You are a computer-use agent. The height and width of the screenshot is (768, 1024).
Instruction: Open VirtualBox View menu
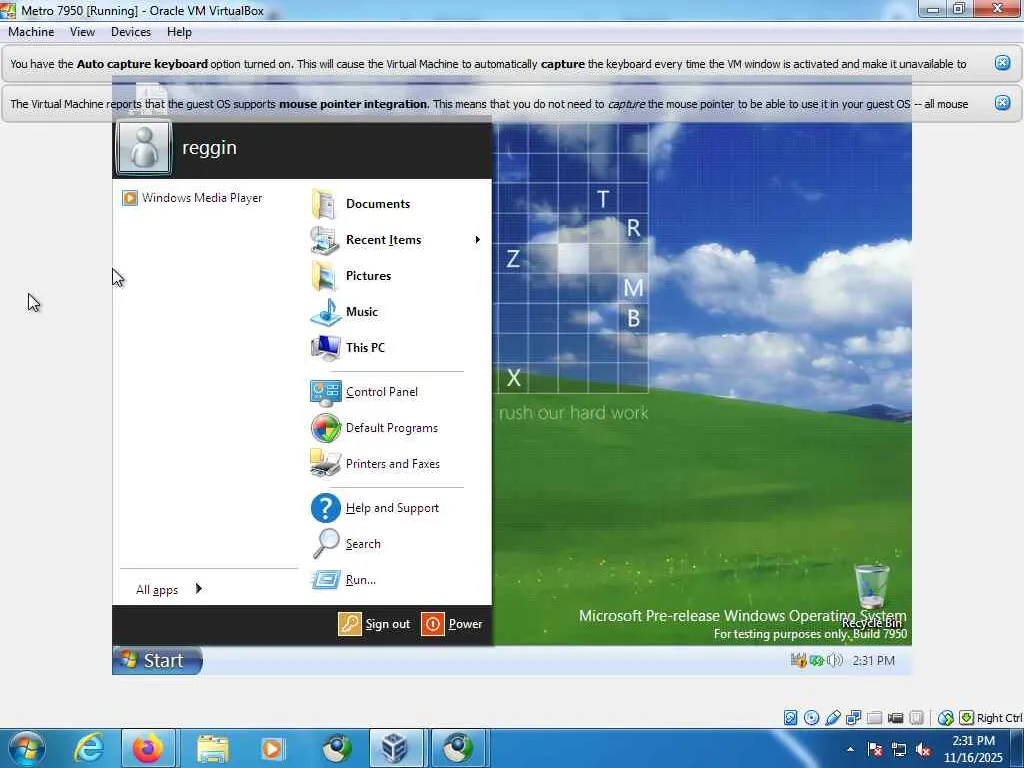(82, 32)
